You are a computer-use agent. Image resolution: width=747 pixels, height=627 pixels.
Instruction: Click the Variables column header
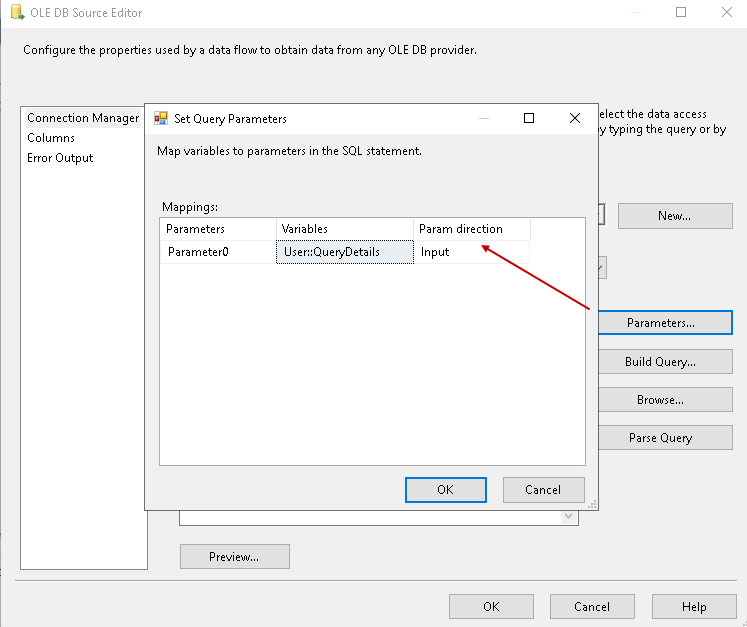345,229
